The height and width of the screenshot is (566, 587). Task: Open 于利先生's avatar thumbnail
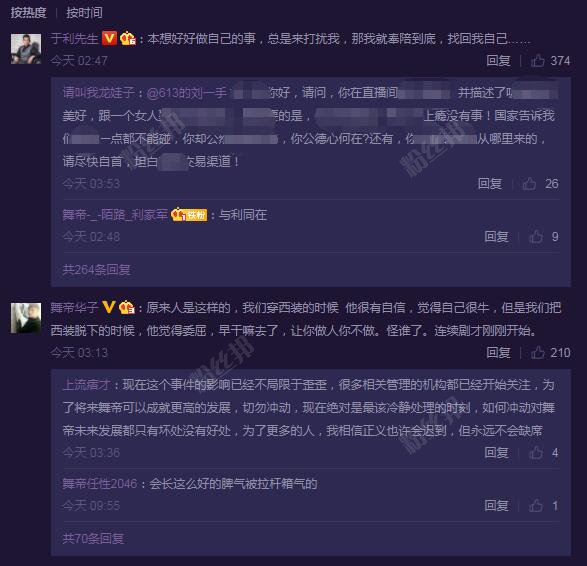[x=26, y=49]
